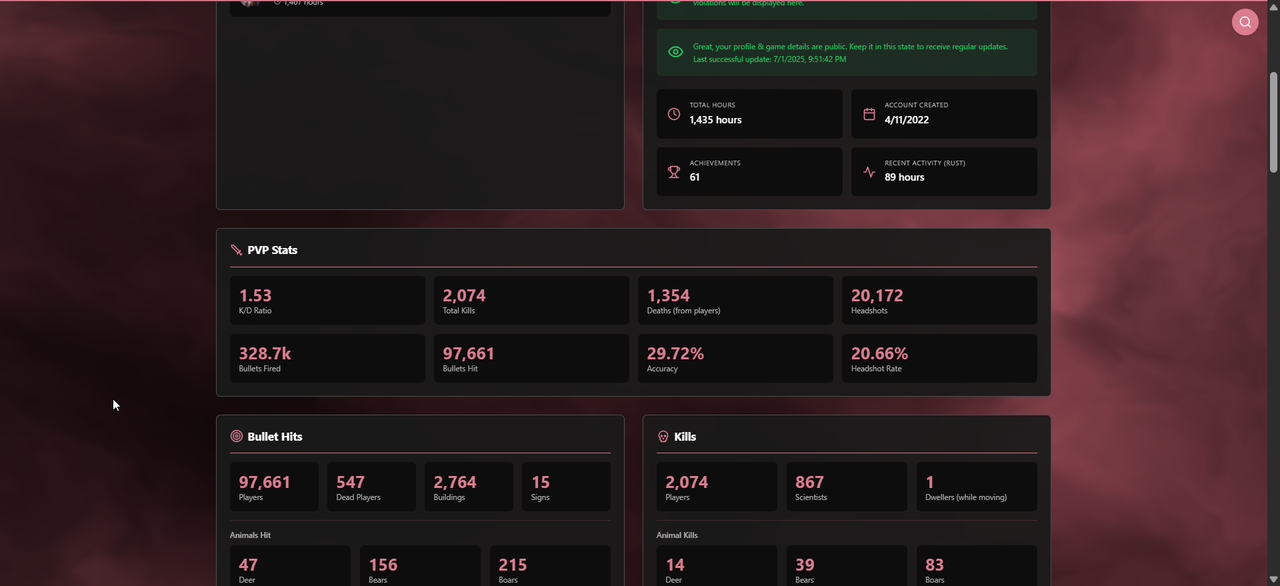Click the Players value in Kills panel
The width and height of the screenshot is (1280, 586).
pos(687,482)
